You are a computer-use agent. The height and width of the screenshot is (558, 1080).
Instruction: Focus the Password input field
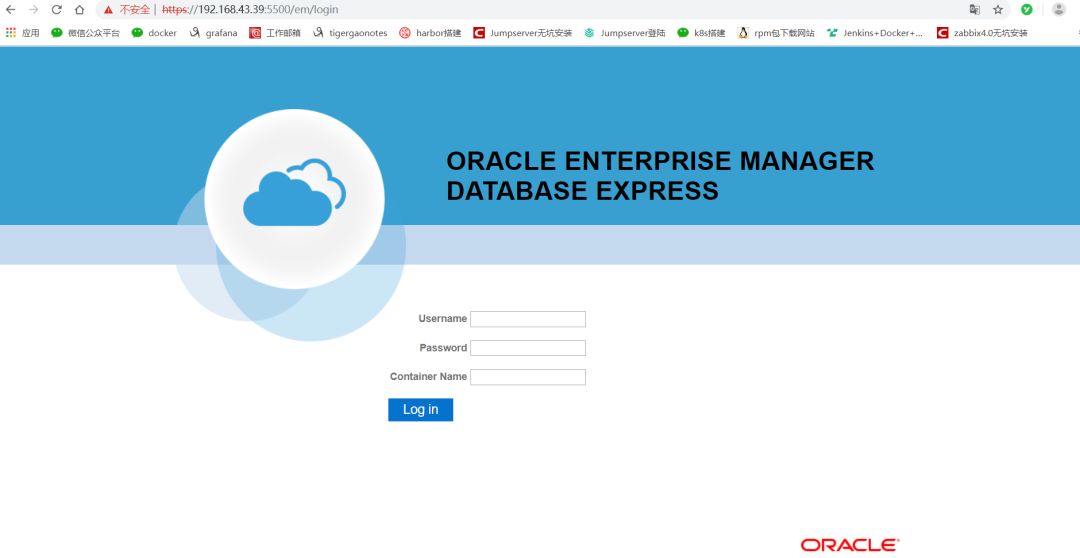pyautogui.click(x=528, y=348)
